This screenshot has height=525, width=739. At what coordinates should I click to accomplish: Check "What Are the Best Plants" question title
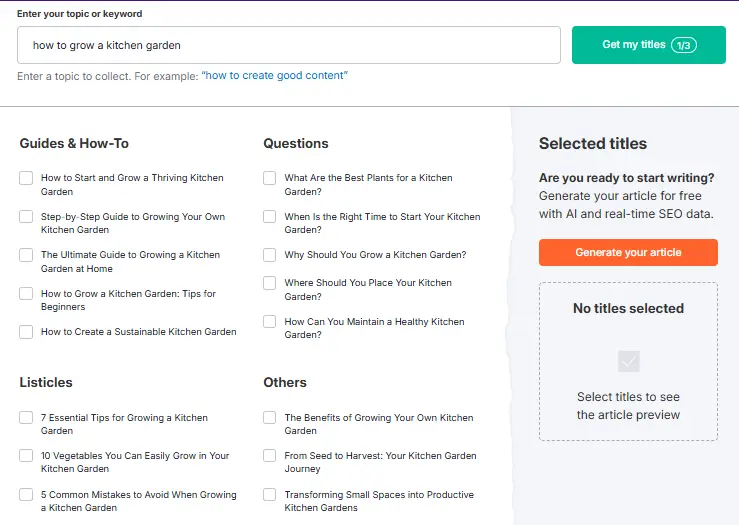(x=270, y=178)
